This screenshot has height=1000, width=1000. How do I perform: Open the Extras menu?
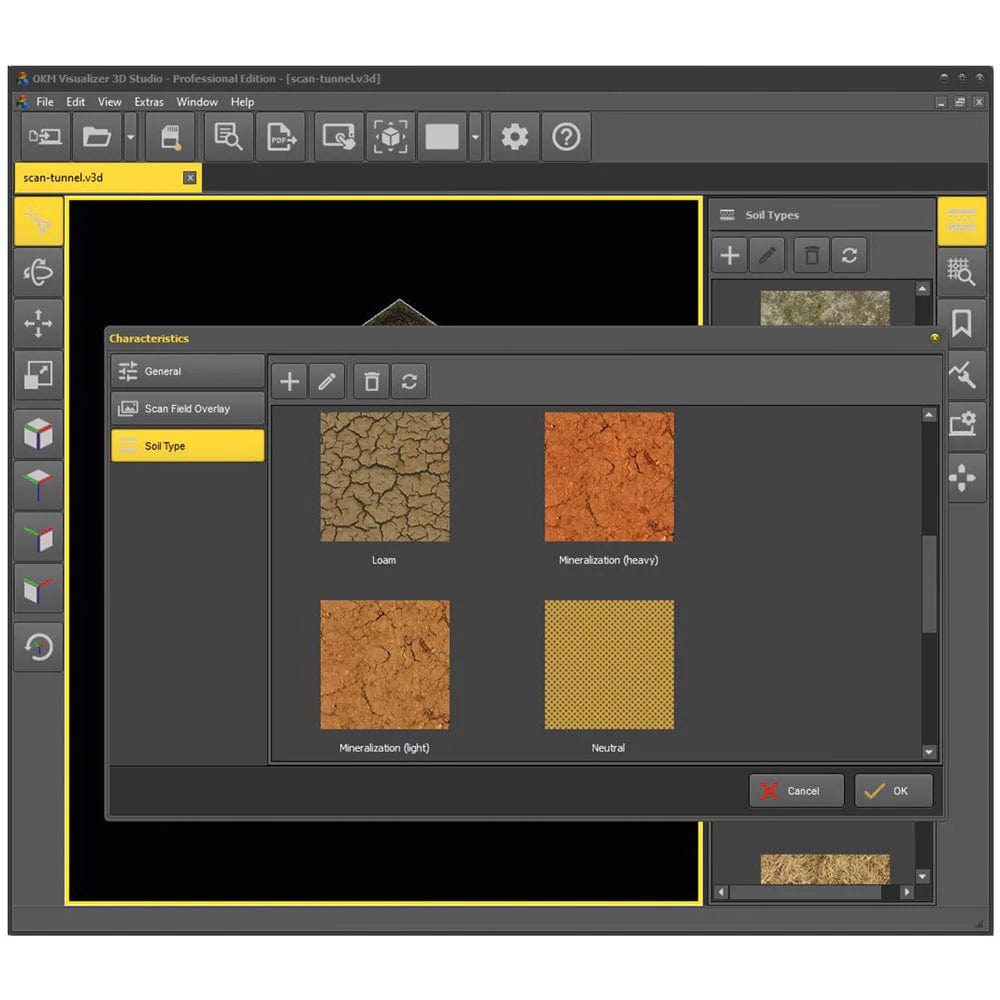point(149,102)
